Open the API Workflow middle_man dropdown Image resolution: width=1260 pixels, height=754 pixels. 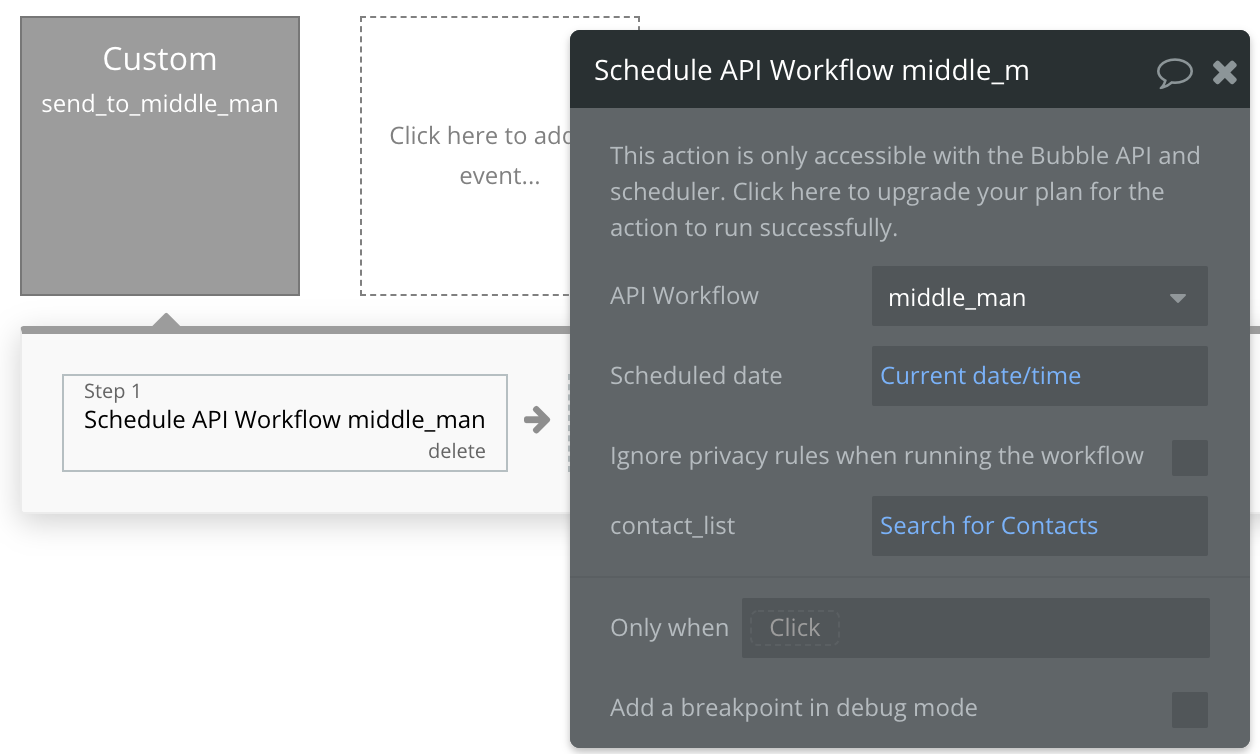1038,297
